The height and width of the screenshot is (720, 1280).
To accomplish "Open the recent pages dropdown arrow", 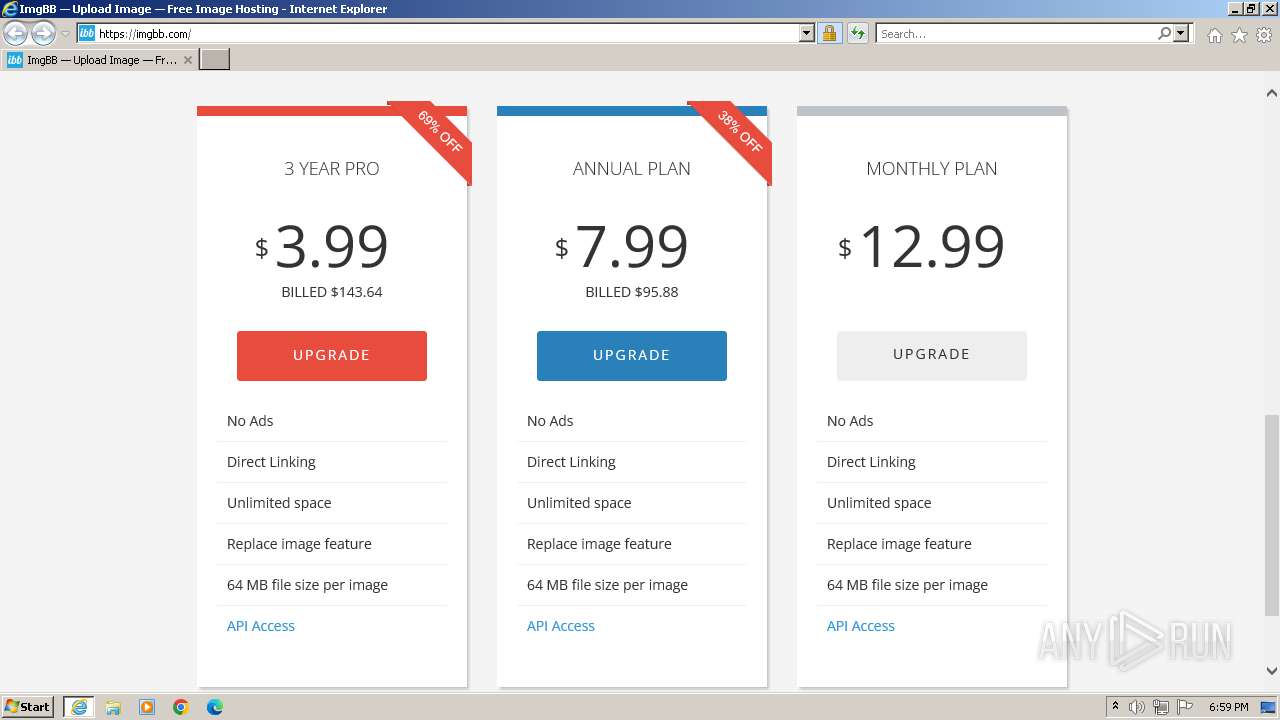I will click(x=65, y=34).
